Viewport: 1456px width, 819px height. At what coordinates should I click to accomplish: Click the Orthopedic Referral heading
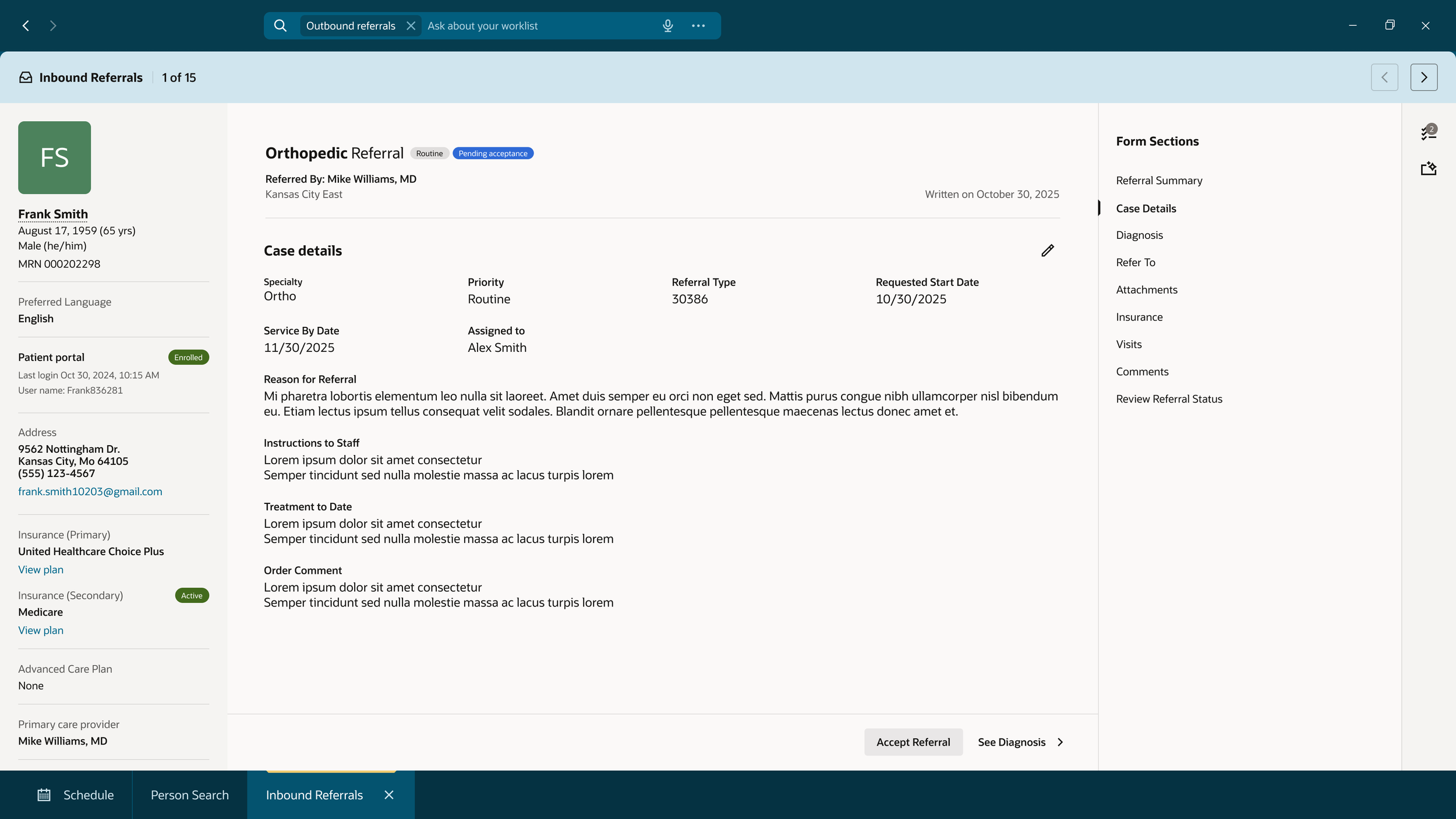334,153
